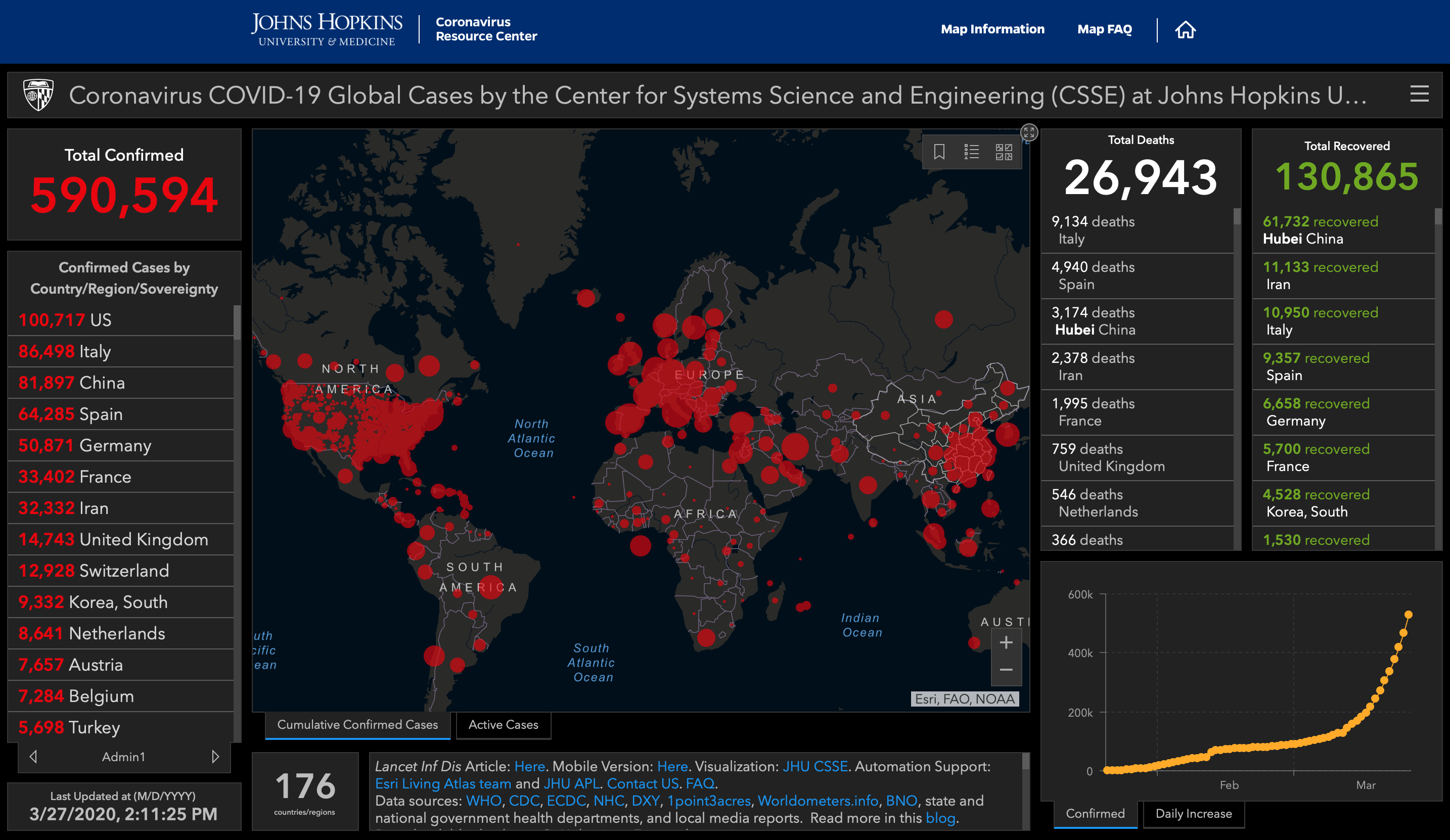Open Map FAQ in the header

tap(1104, 29)
